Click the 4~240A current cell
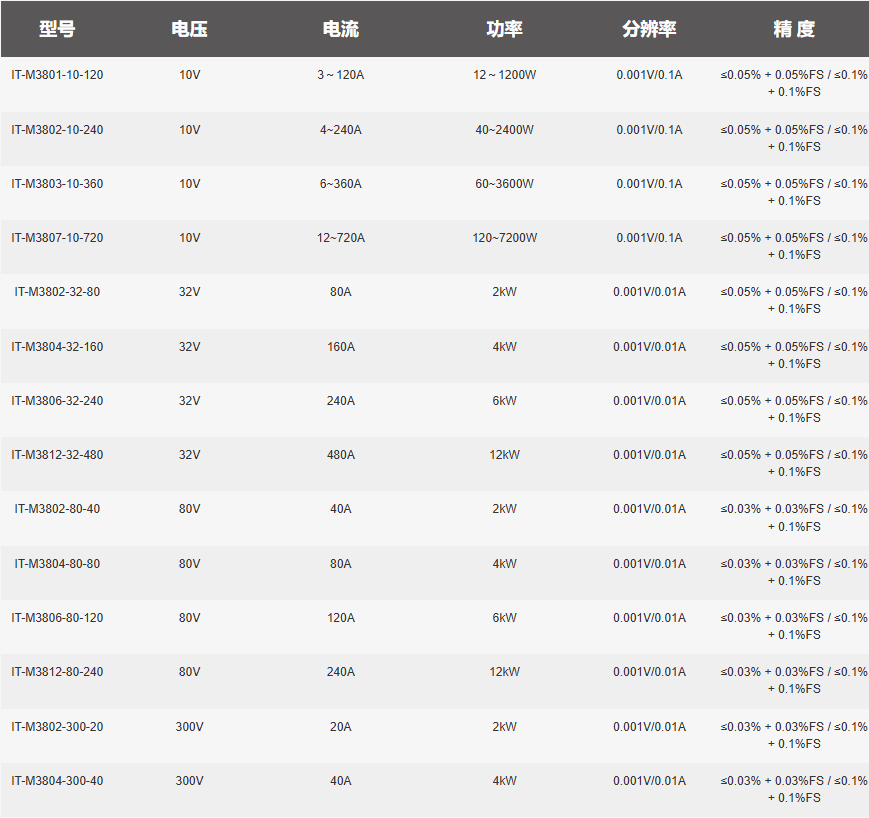Viewport: 869px width, 818px height. [x=341, y=130]
